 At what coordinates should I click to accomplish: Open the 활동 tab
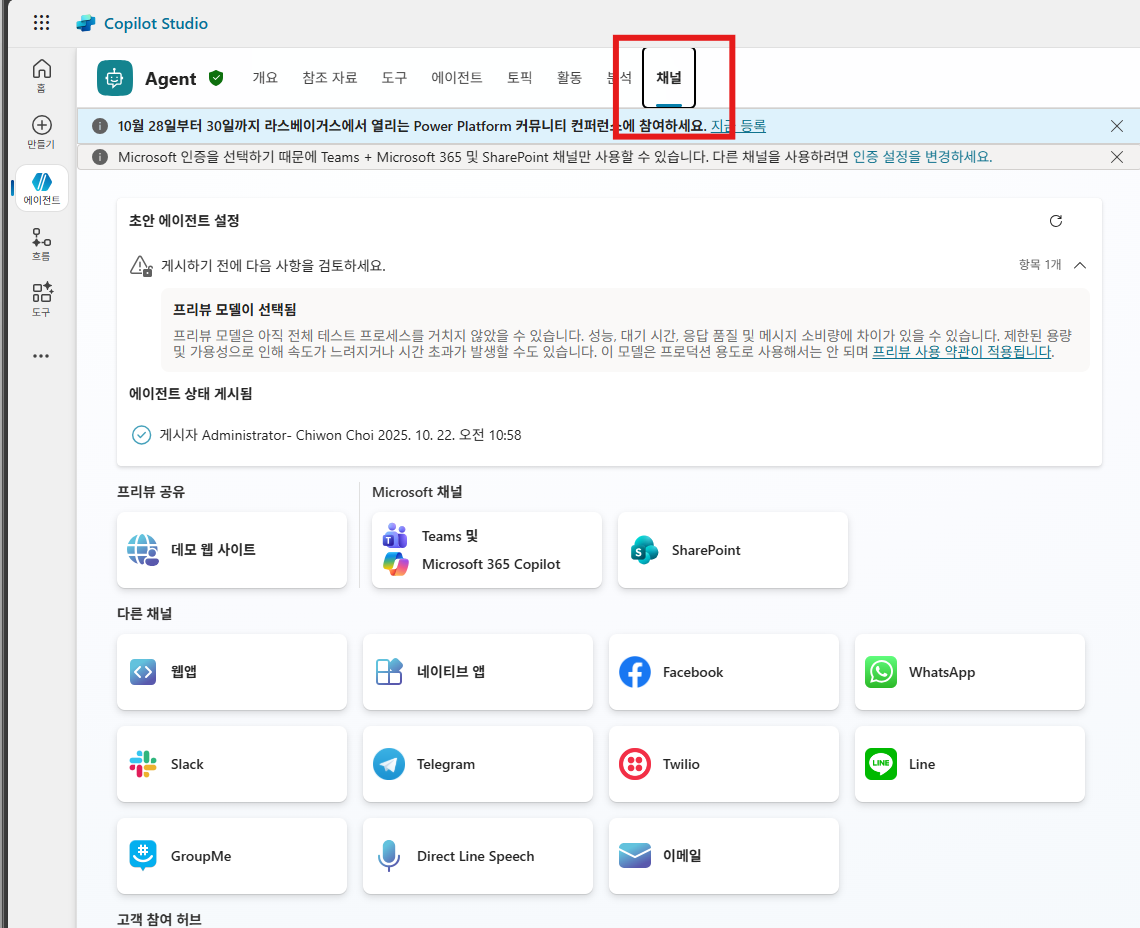tap(569, 78)
